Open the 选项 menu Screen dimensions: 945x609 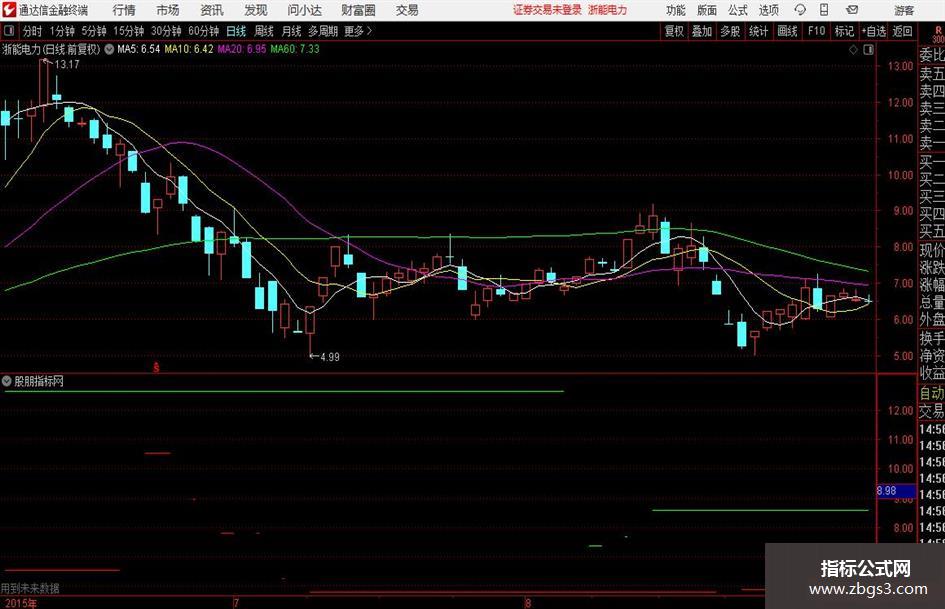768,10
